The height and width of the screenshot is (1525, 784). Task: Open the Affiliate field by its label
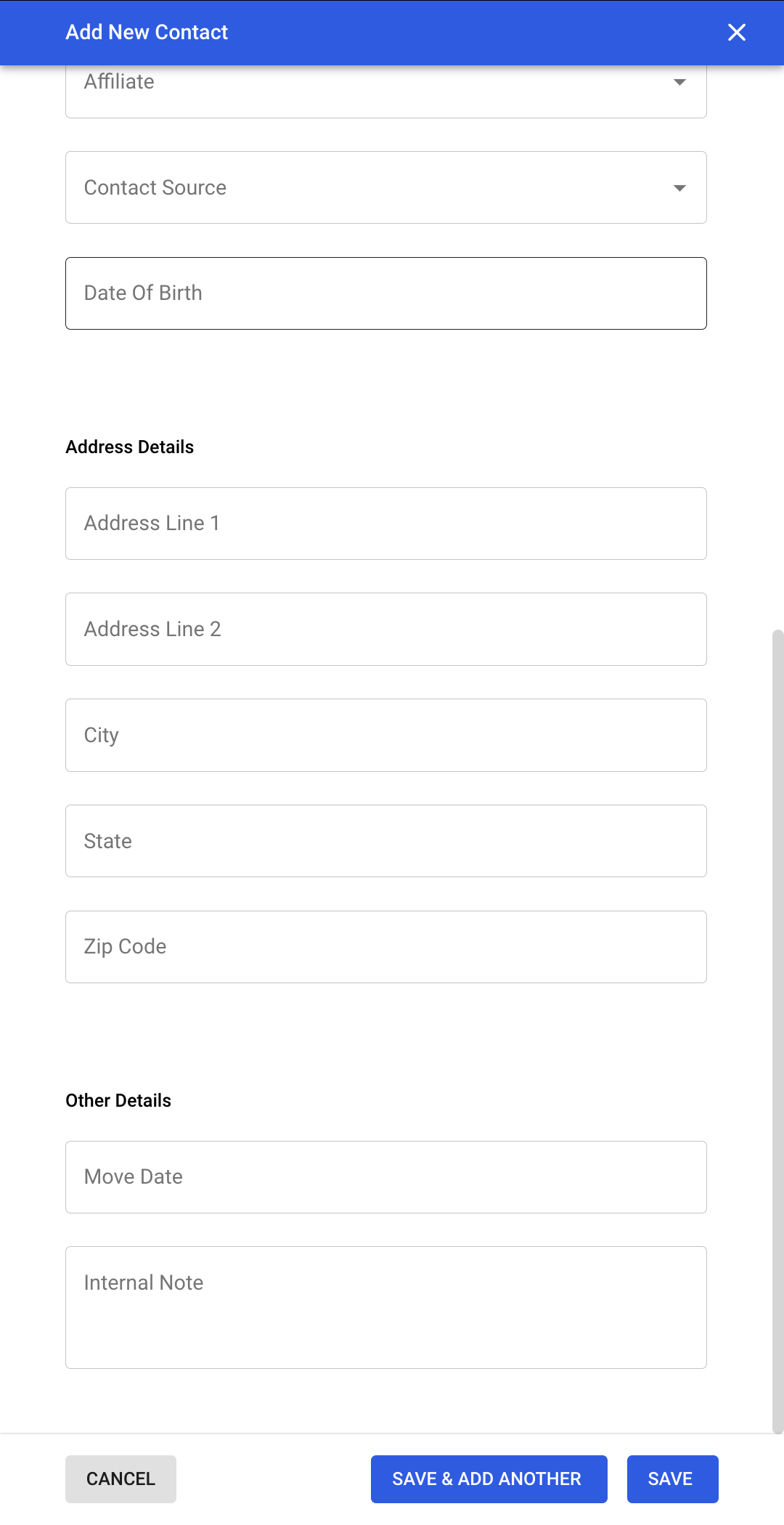tap(120, 82)
